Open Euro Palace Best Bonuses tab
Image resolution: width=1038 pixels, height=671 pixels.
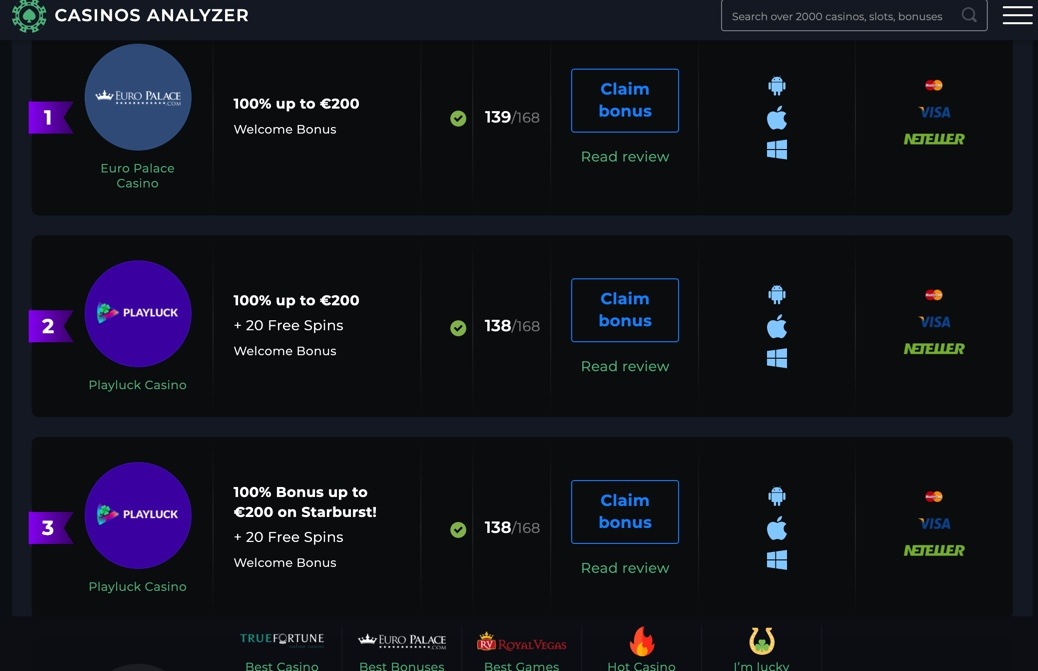click(402, 649)
